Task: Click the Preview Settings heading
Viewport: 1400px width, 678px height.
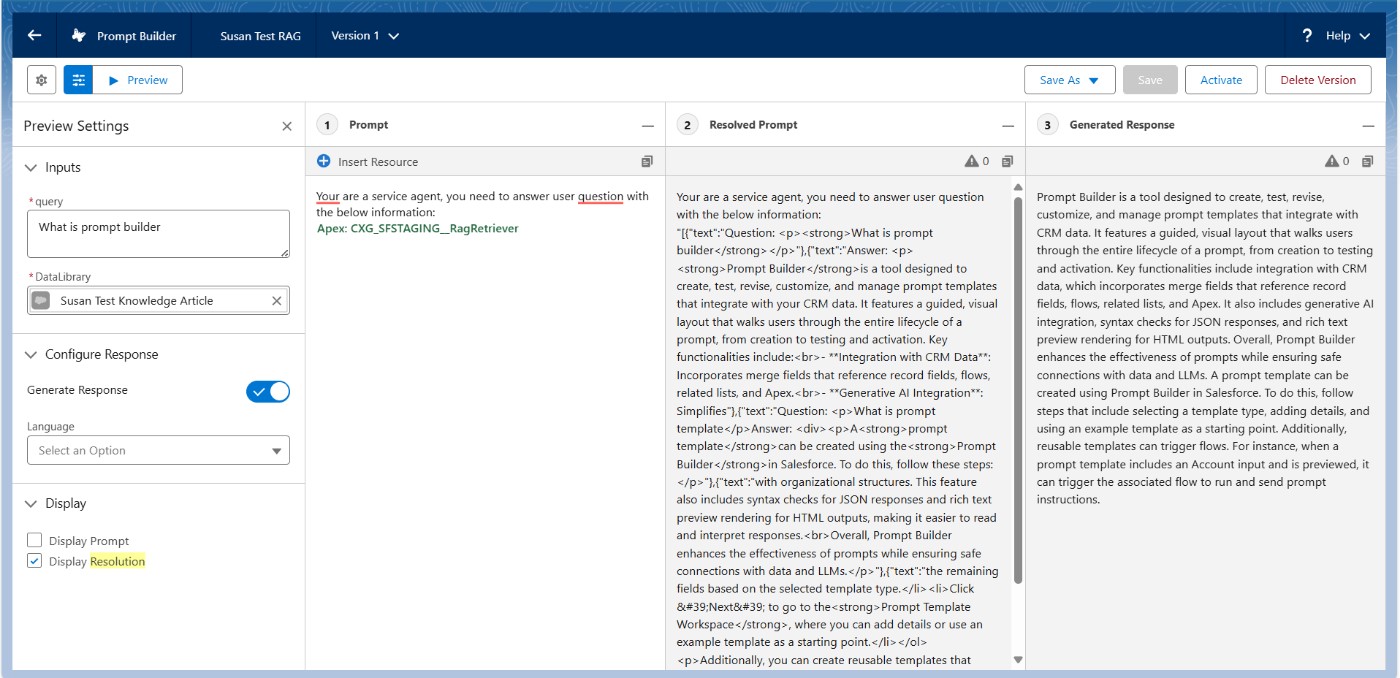Action: click(76, 126)
